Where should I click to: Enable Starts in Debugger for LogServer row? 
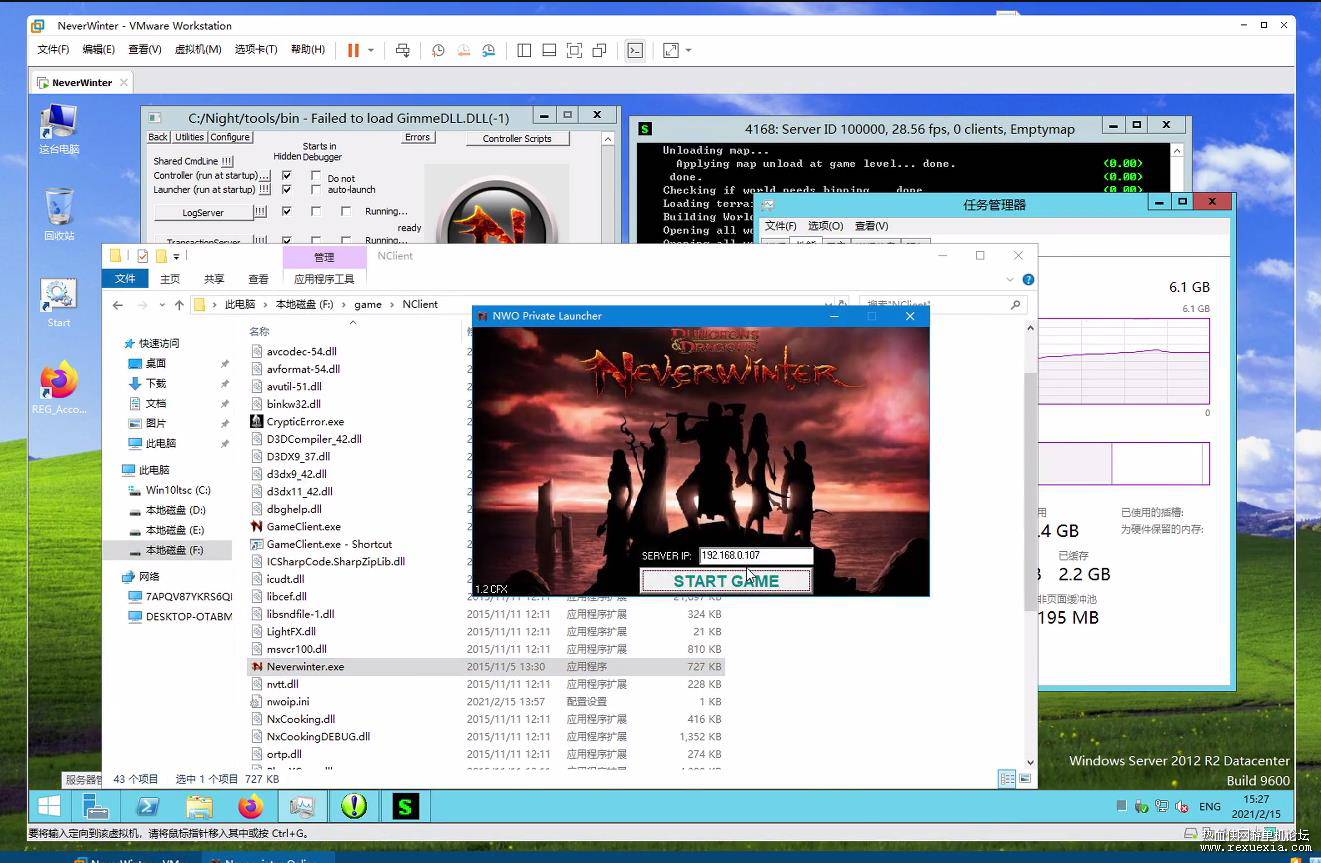click(316, 212)
